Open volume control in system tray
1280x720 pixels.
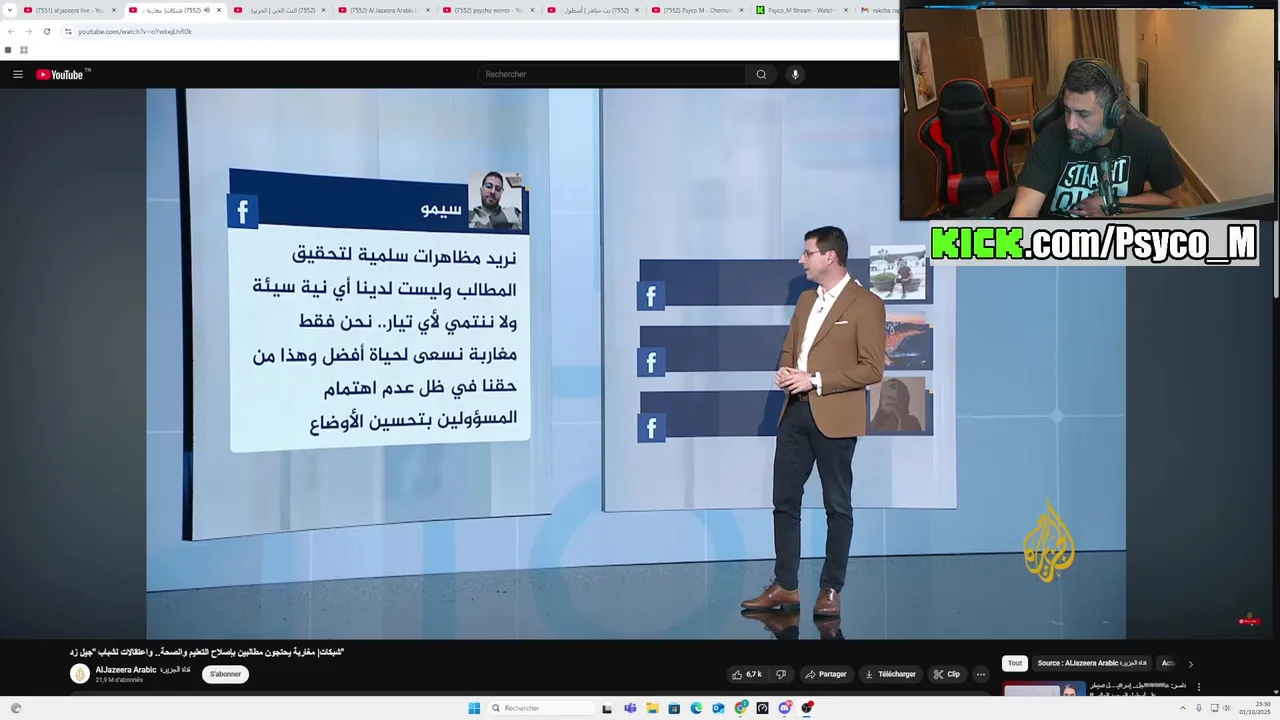(1227, 708)
